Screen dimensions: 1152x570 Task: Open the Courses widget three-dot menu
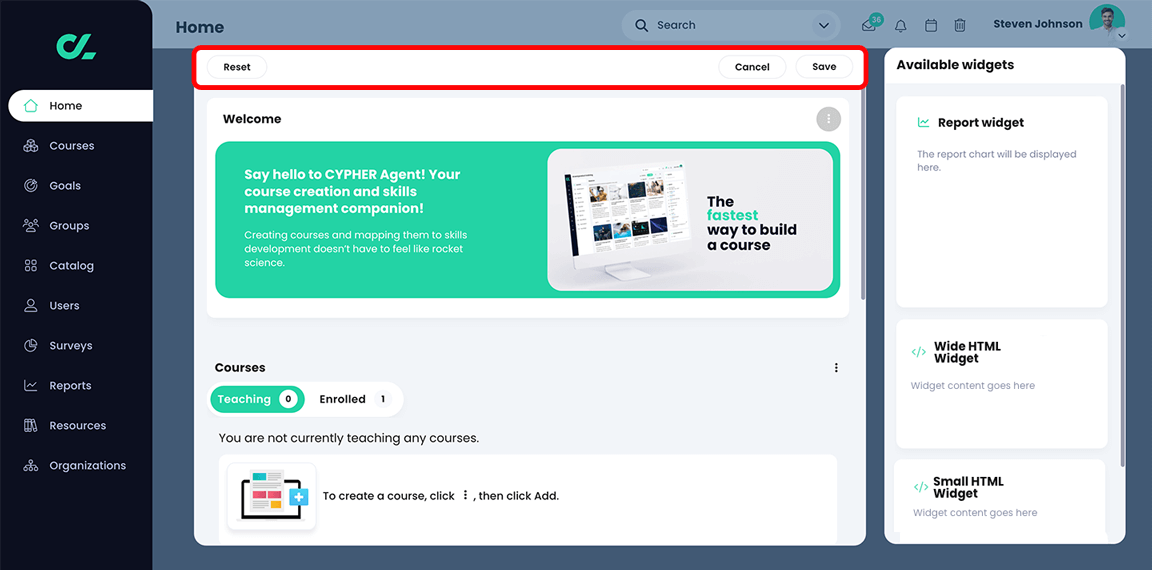(x=836, y=368)
